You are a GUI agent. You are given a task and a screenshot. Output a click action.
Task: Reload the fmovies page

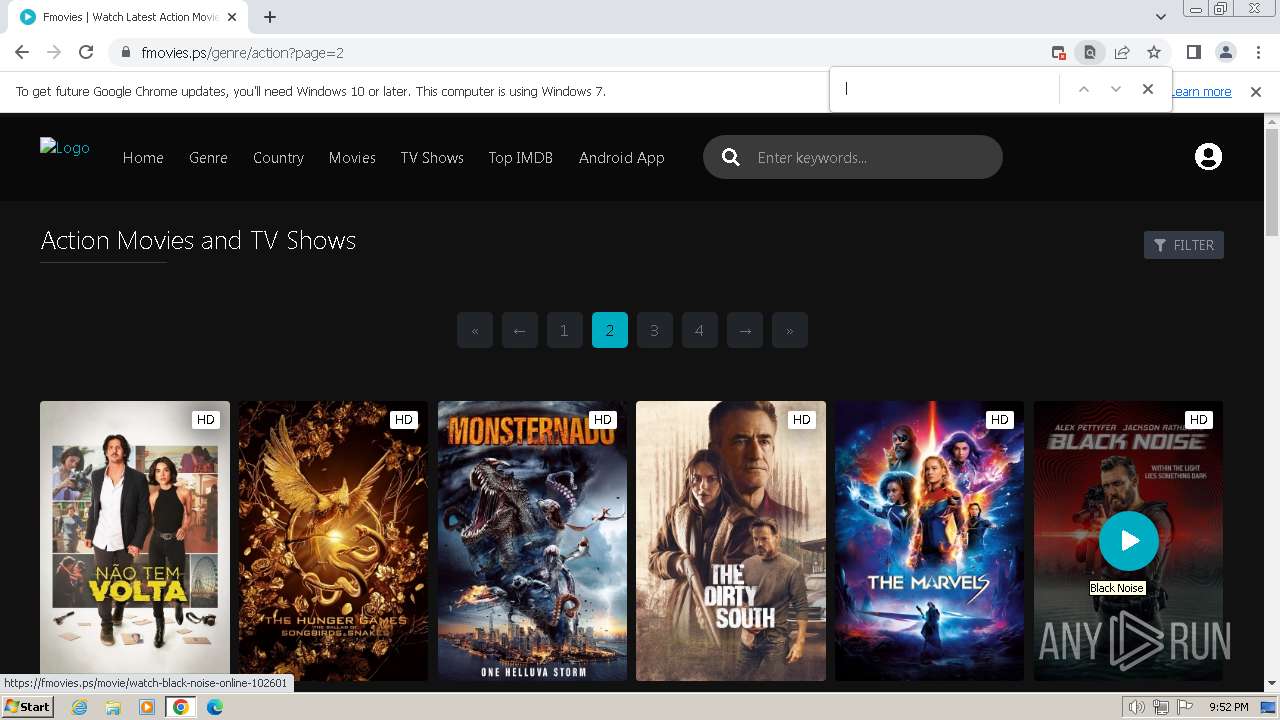pos(86,52)
